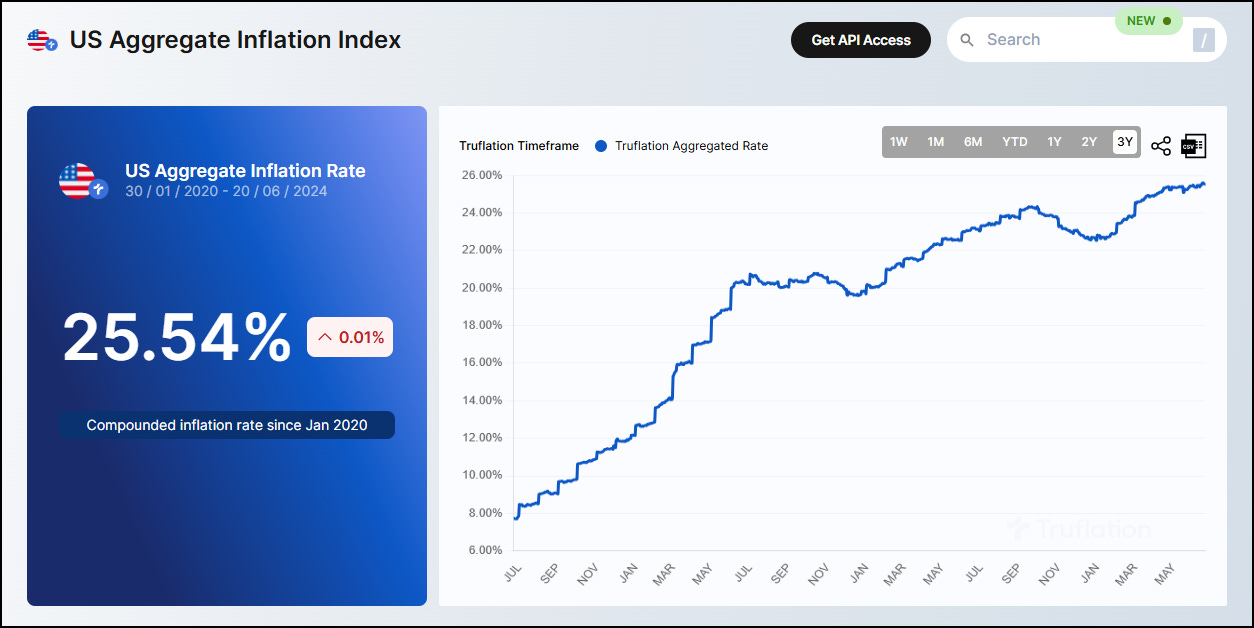Click the 20.00% y-axis label
The height and width of the screenshot is (628, 1254).
click(x=483, y=288)
